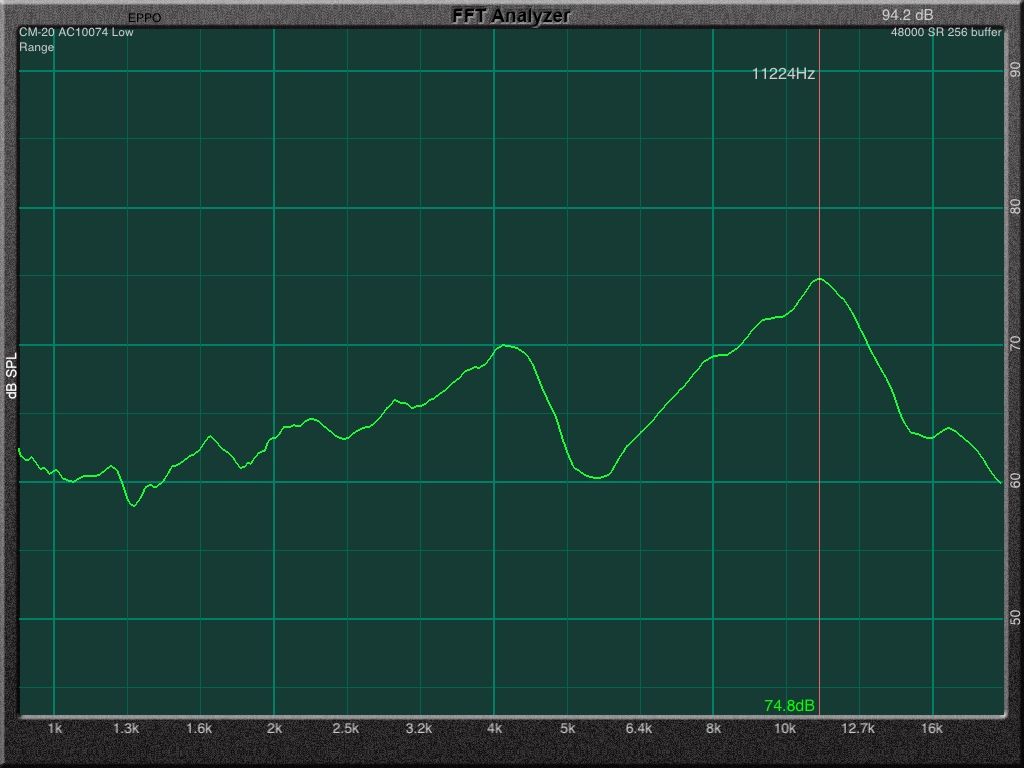Click the 5k frequency axis label
This screenshot has width=1024, height=768.
point(568,728)
